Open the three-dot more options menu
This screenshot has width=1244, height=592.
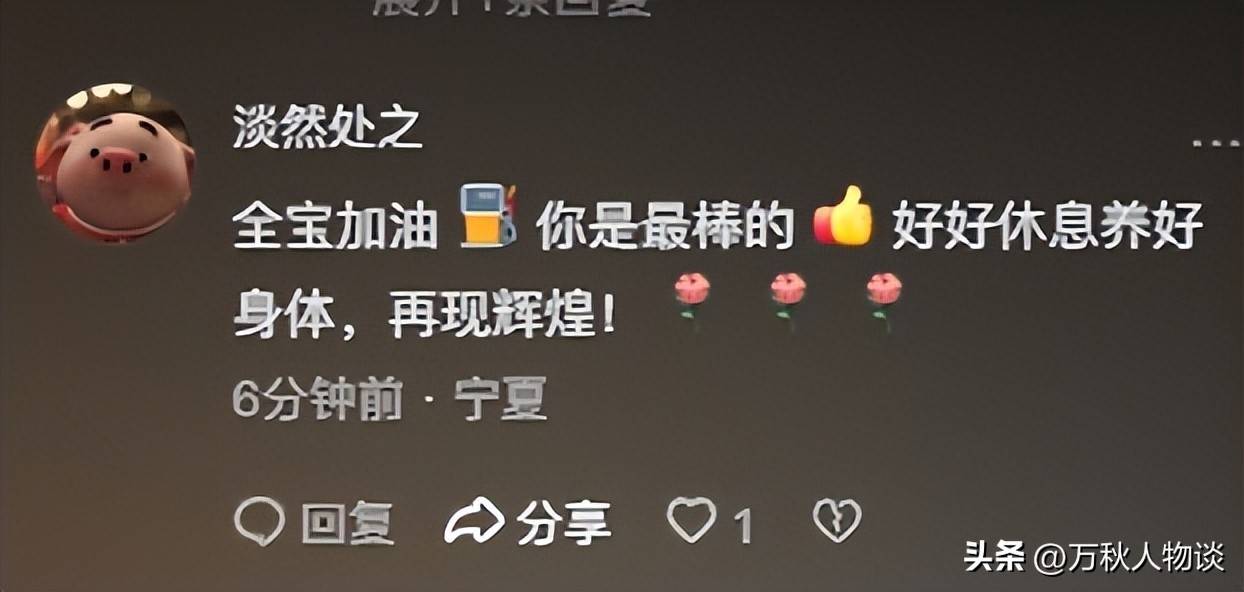[x=1217, y=144]
